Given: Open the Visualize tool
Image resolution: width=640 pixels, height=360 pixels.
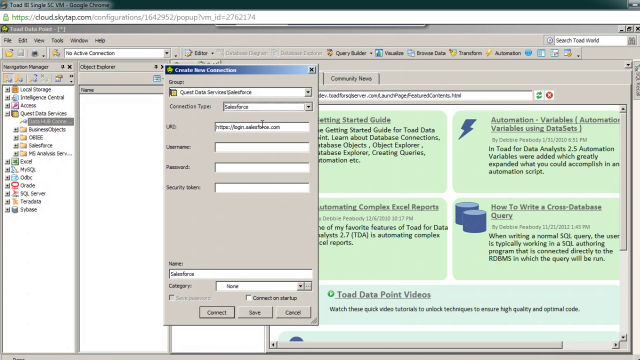Looking at the screenshot, I should 389,53.
